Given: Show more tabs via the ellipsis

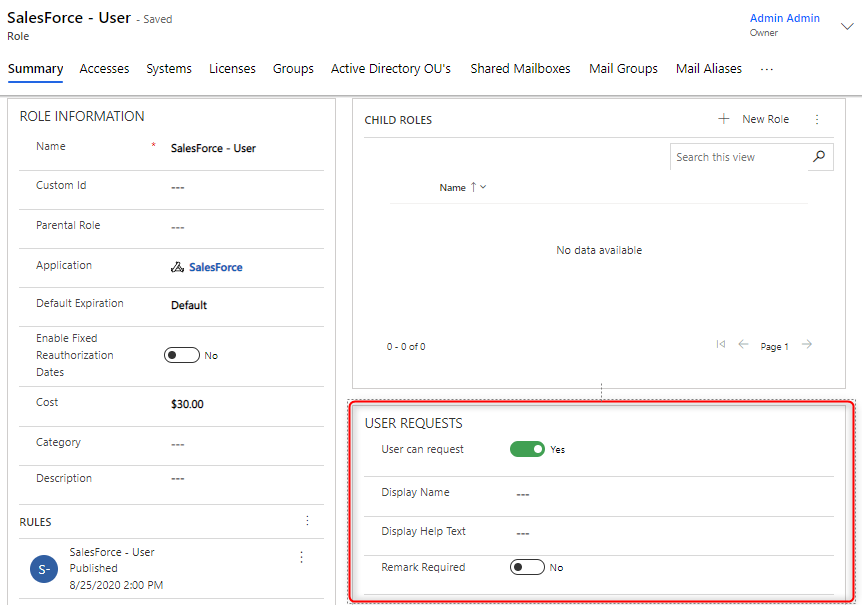Looking at the screenshot, I should [767, 69].
